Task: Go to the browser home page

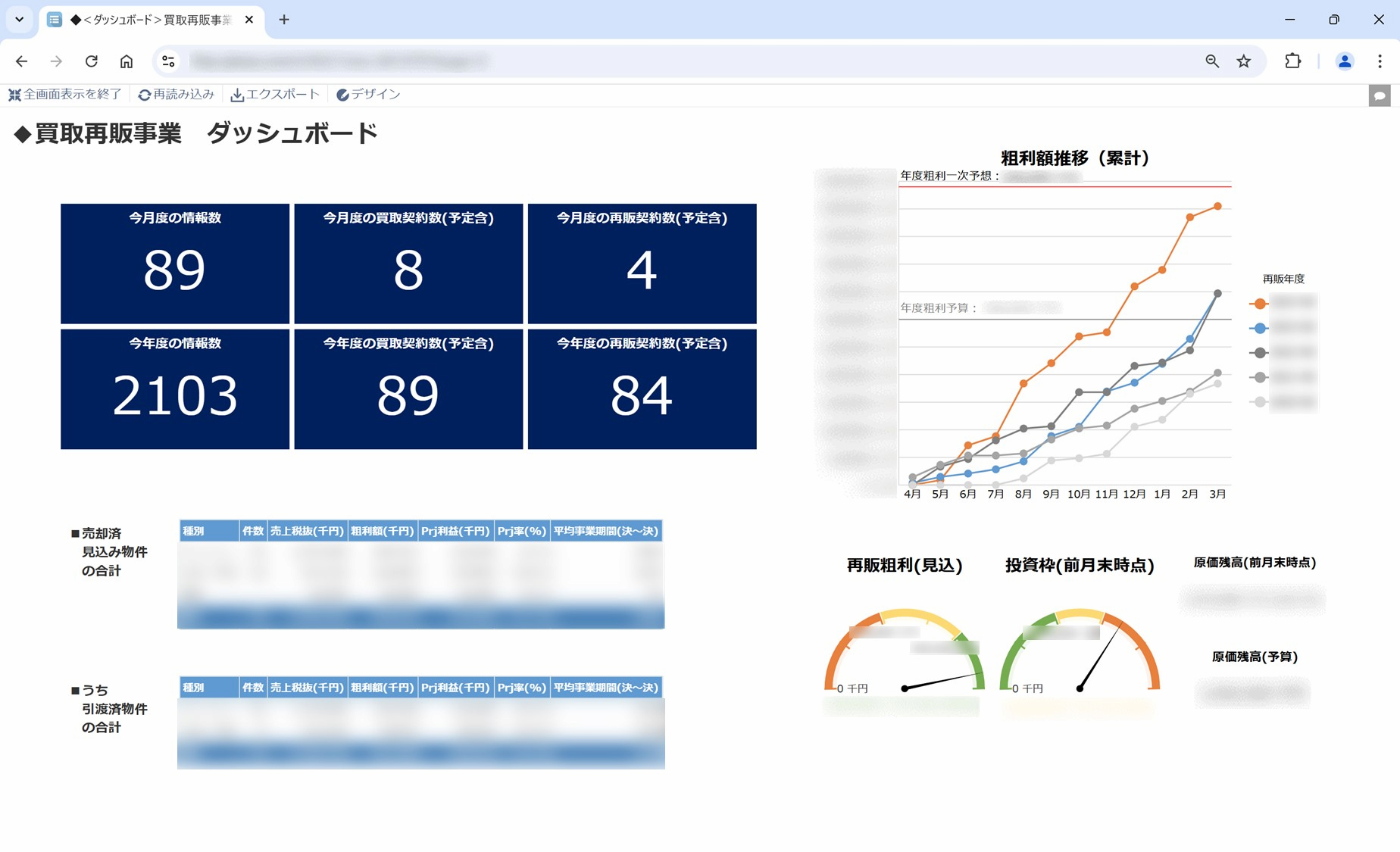Action: click(127, 61)
